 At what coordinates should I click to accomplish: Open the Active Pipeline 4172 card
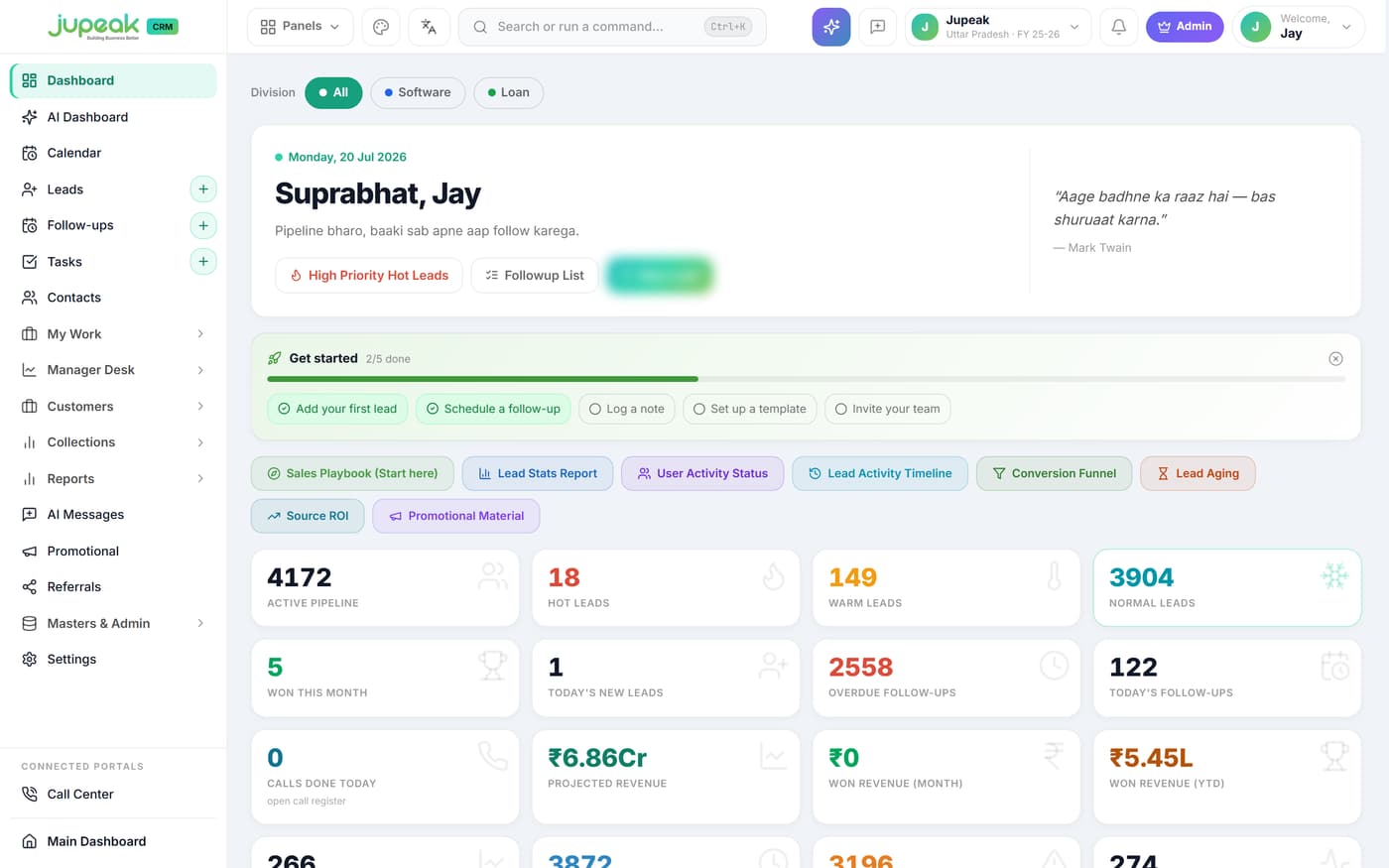click(385, 587)
